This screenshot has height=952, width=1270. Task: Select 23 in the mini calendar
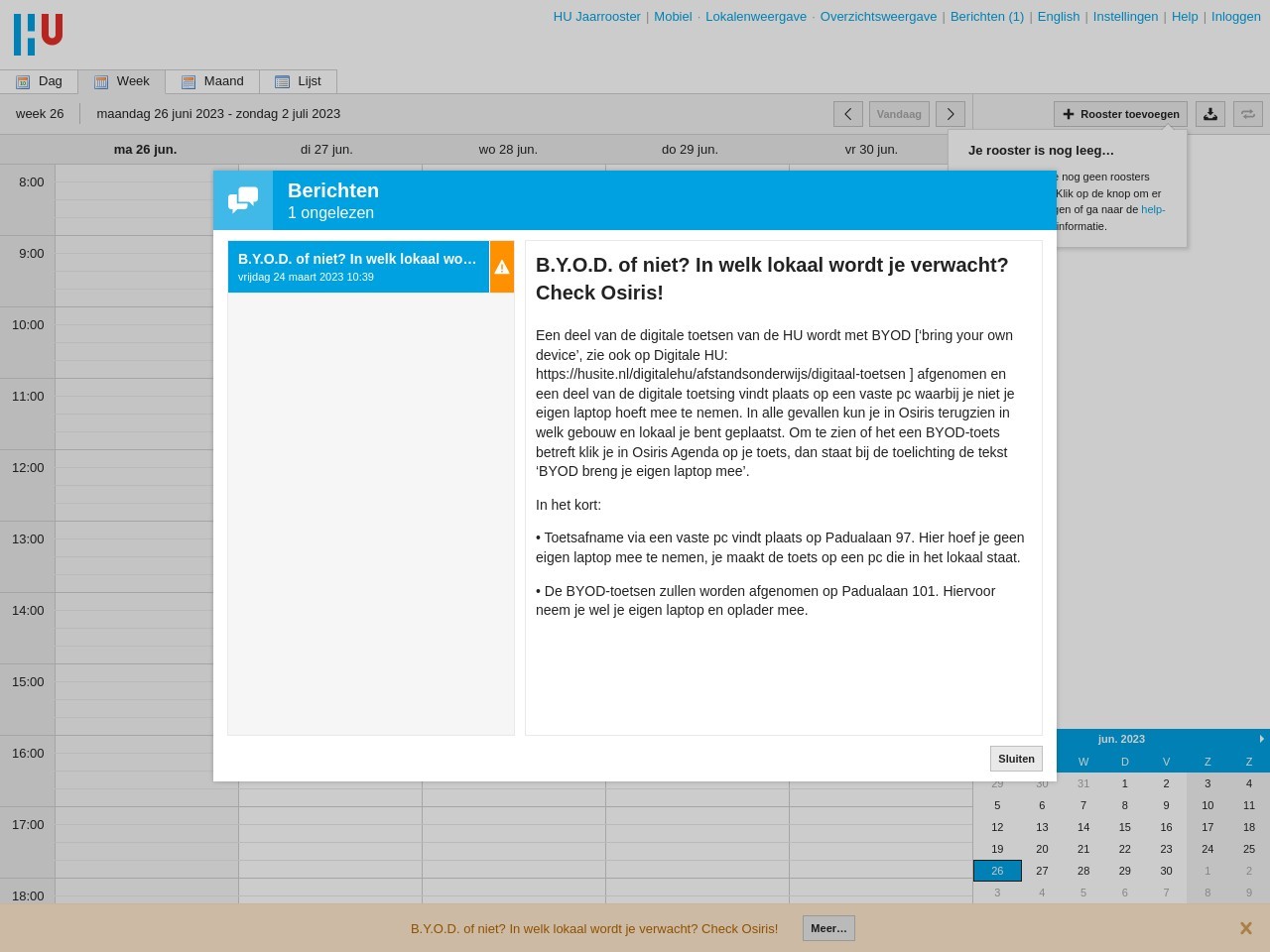click(x=1166, y=849)
